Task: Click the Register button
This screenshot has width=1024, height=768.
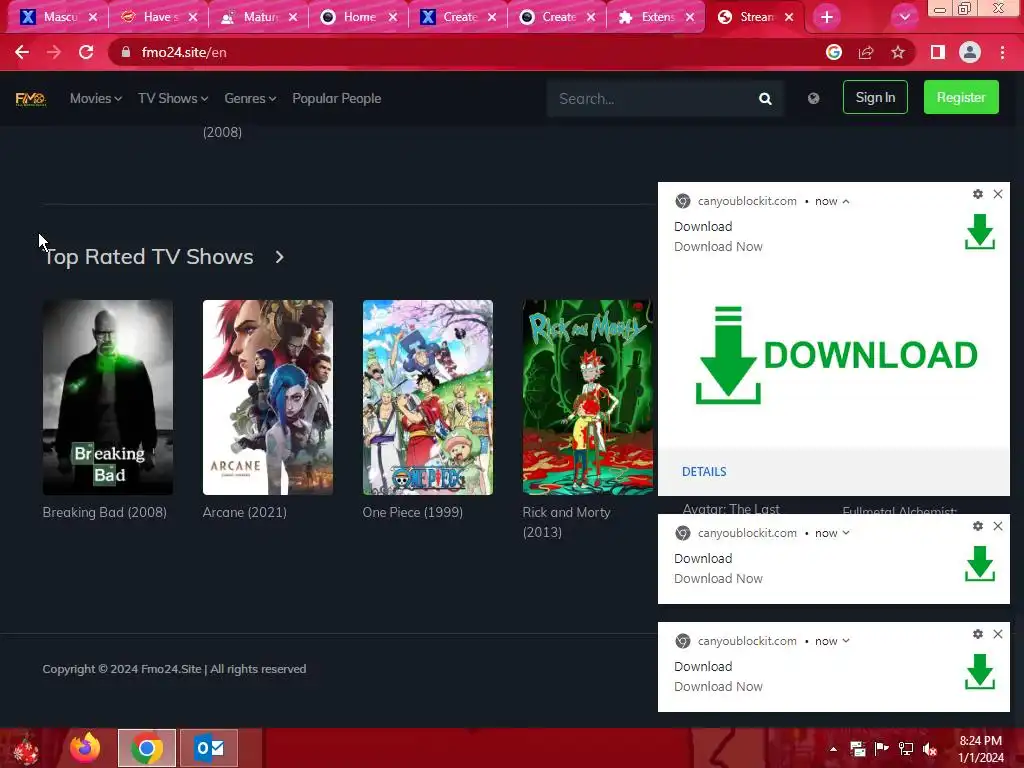Action: coord(961,97)
